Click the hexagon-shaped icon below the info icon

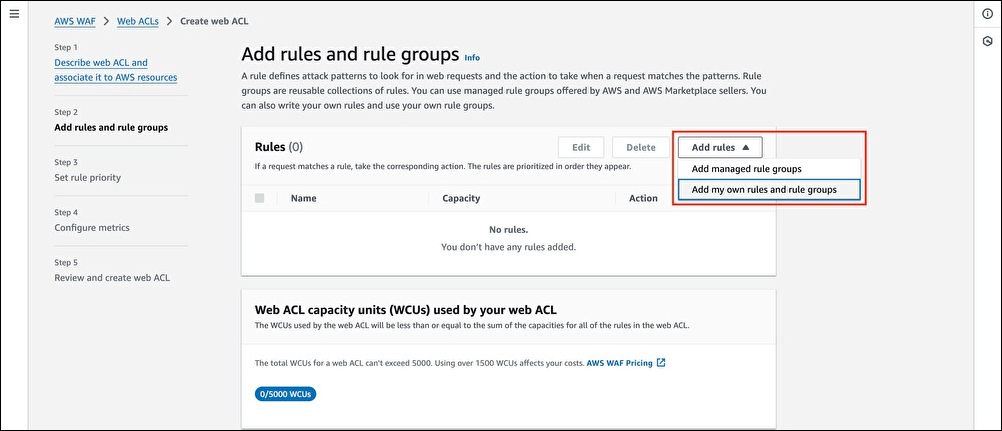987,42
